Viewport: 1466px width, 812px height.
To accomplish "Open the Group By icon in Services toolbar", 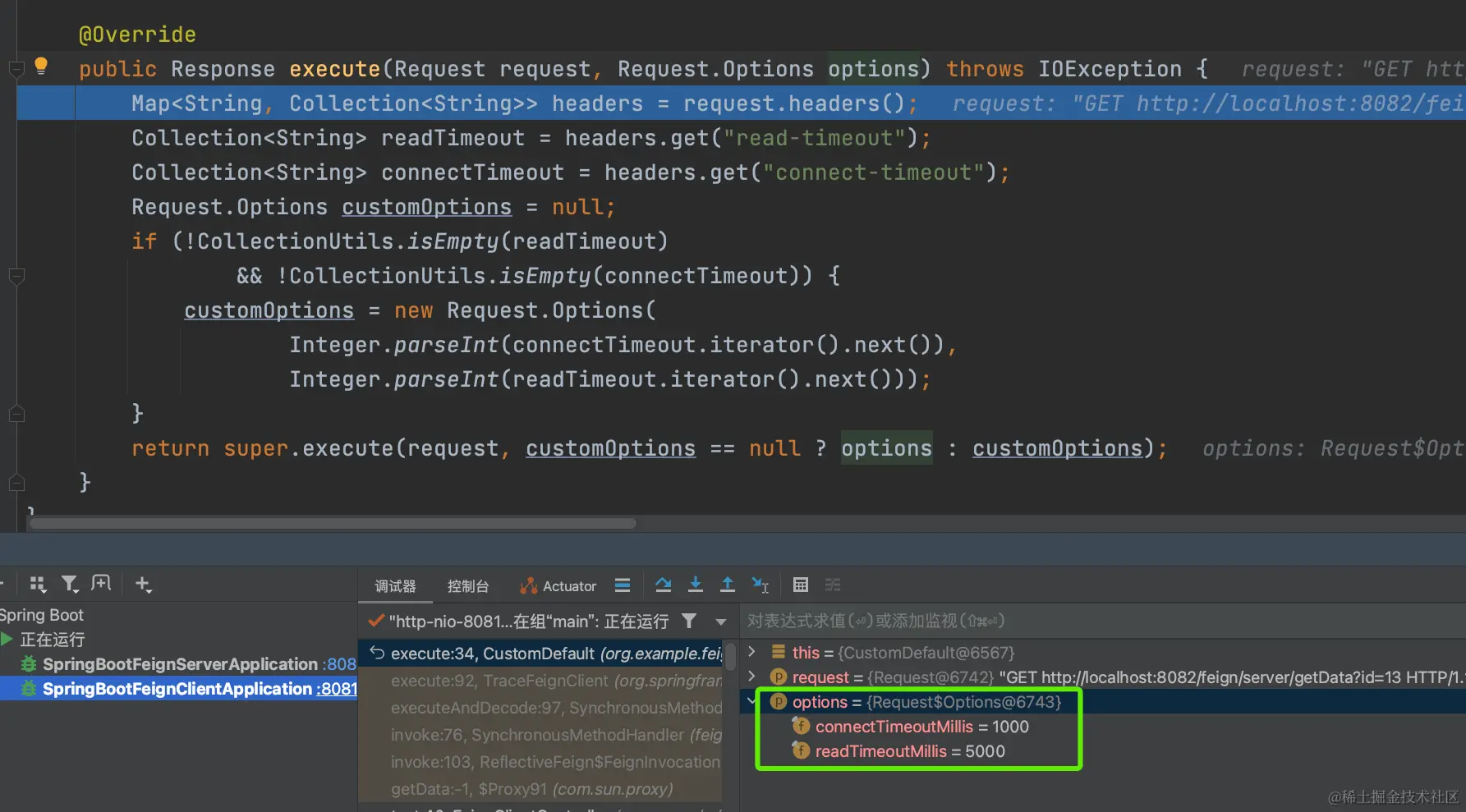I will [38, 585].
